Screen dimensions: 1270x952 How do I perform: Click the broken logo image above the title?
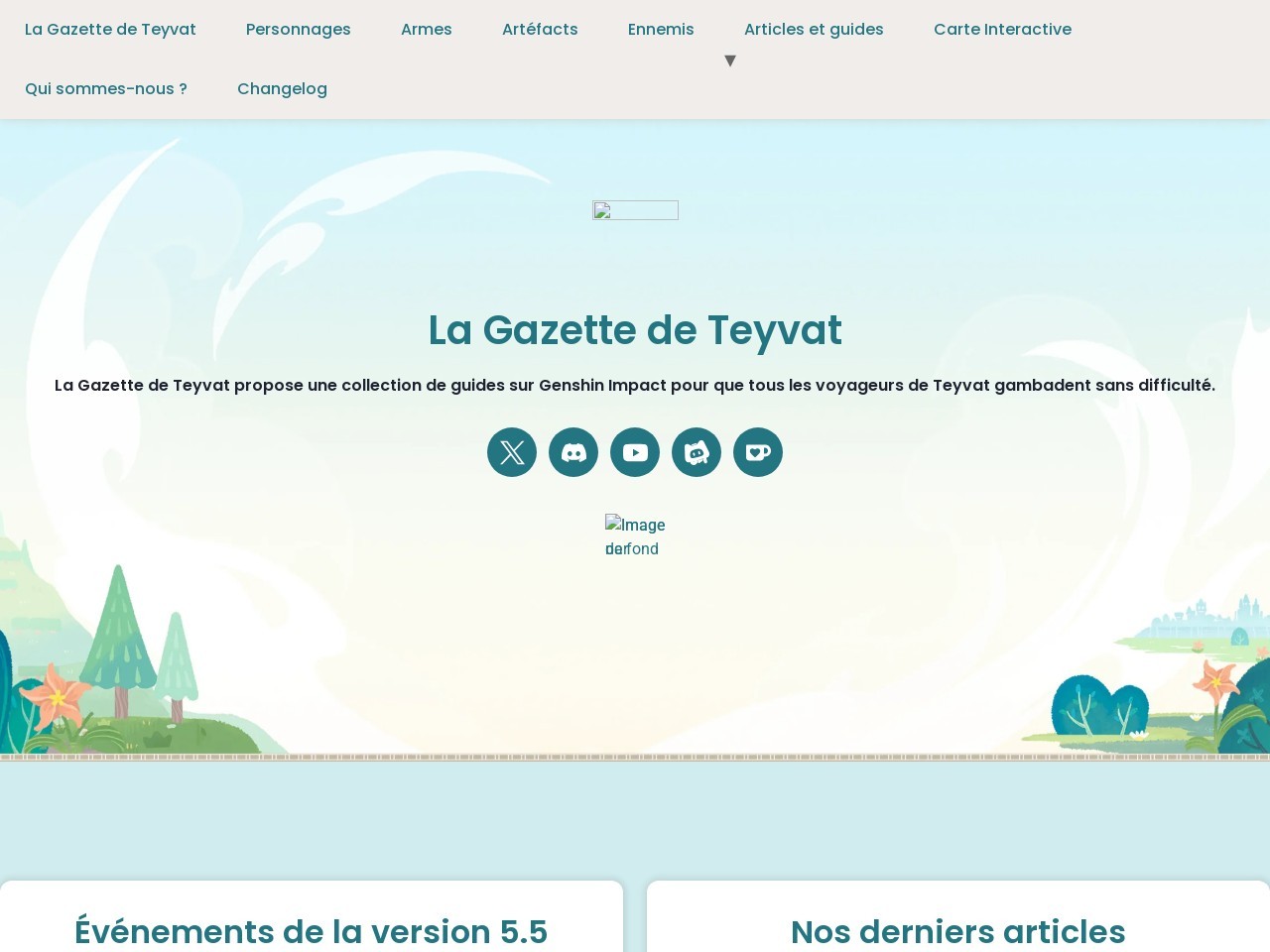click(x=635, y=210)
